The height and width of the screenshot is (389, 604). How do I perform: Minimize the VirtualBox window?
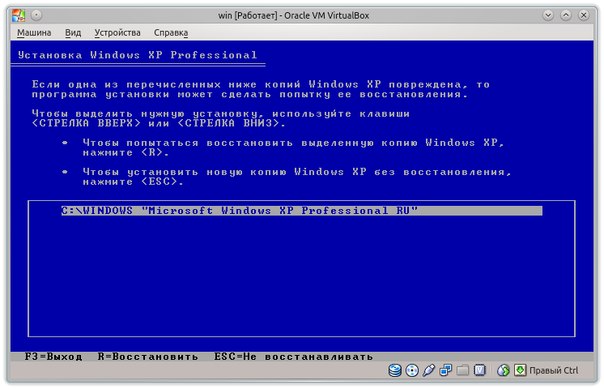548,15
